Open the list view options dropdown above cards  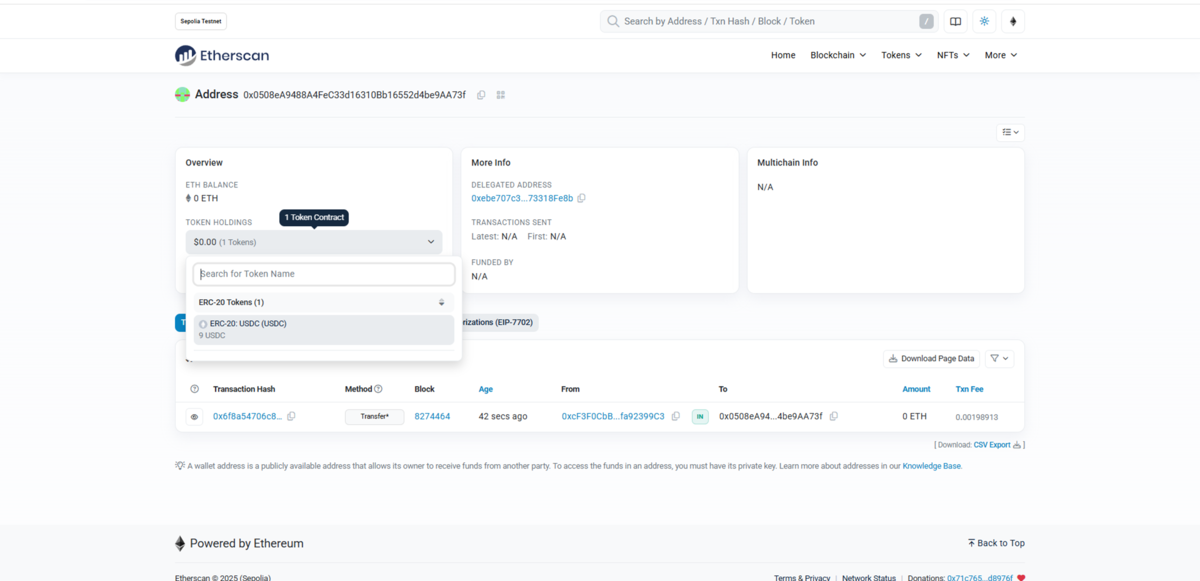coord(1010,132)
